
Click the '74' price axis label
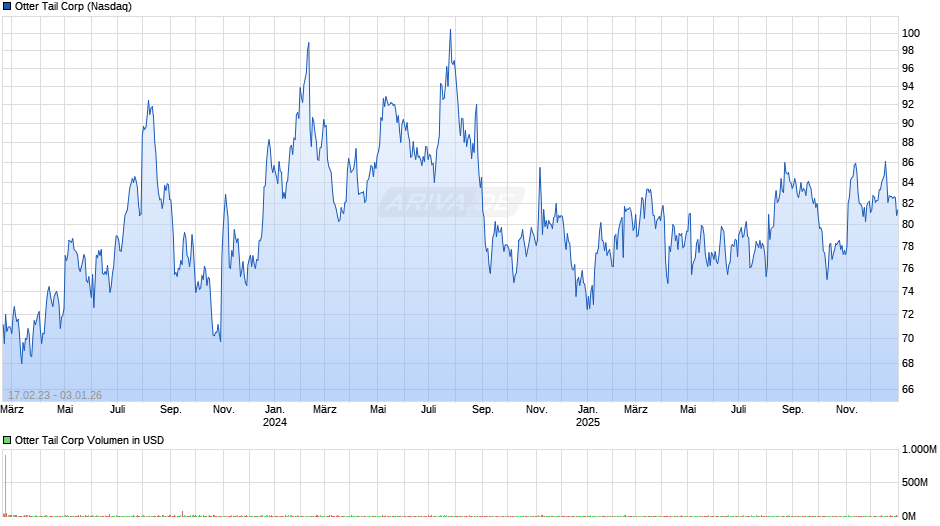click(x=908, y=291)
